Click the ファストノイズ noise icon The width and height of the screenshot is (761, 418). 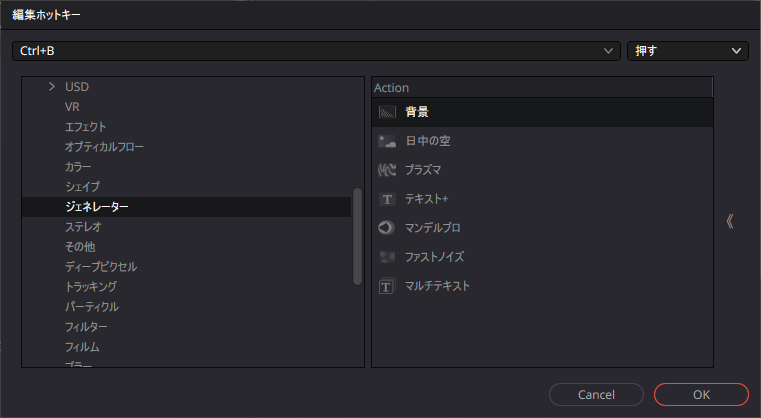click(x=388, y=257)
